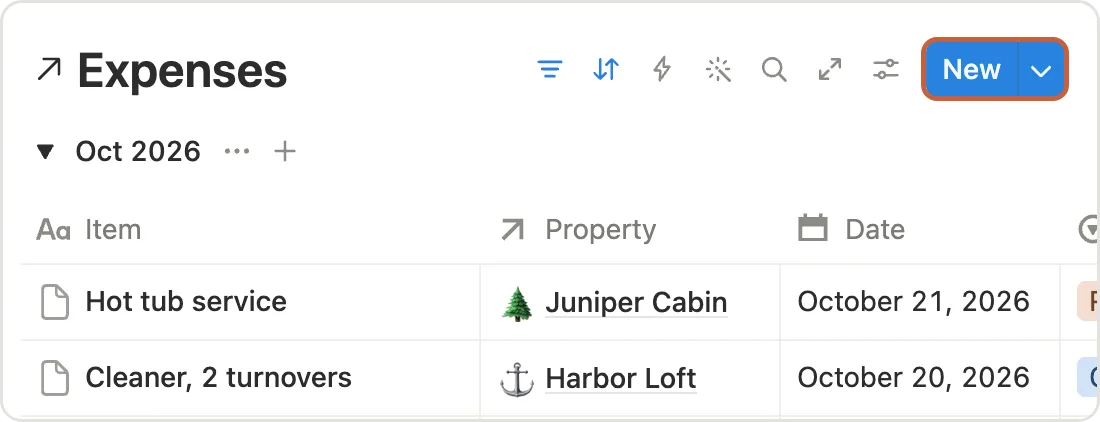
Task: Open view settings sliders icon
Action: point(886,69)
